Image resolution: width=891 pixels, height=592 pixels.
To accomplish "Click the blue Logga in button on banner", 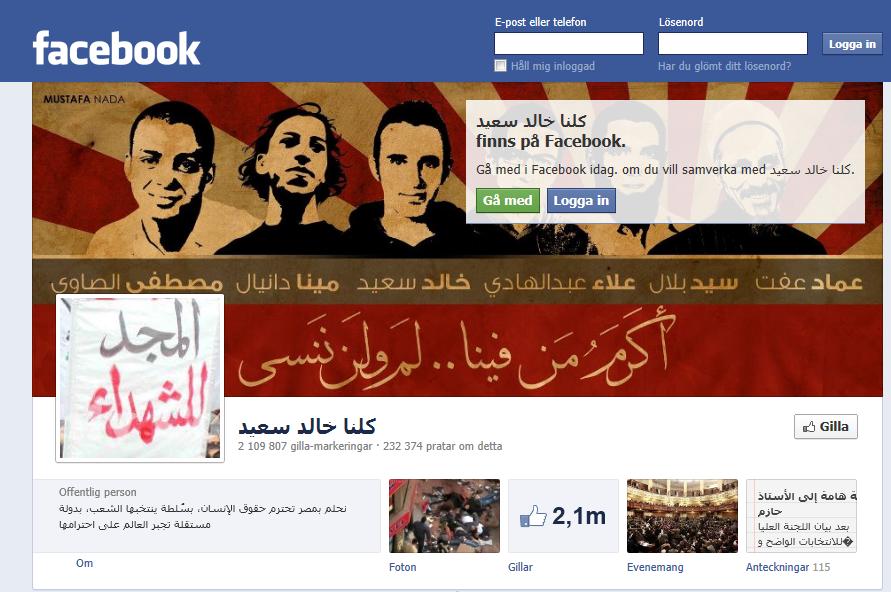I will [x=581, y=201].
